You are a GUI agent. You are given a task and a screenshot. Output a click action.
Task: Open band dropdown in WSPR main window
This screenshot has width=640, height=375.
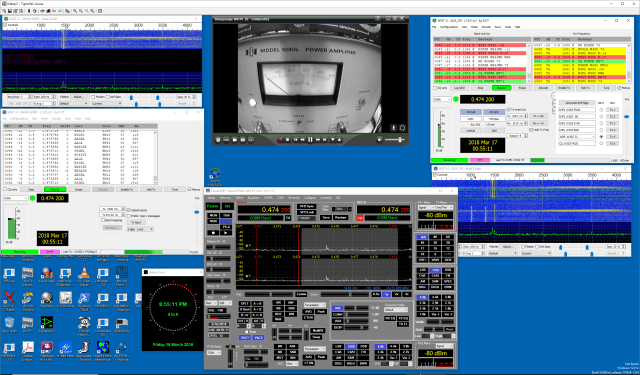16,198
